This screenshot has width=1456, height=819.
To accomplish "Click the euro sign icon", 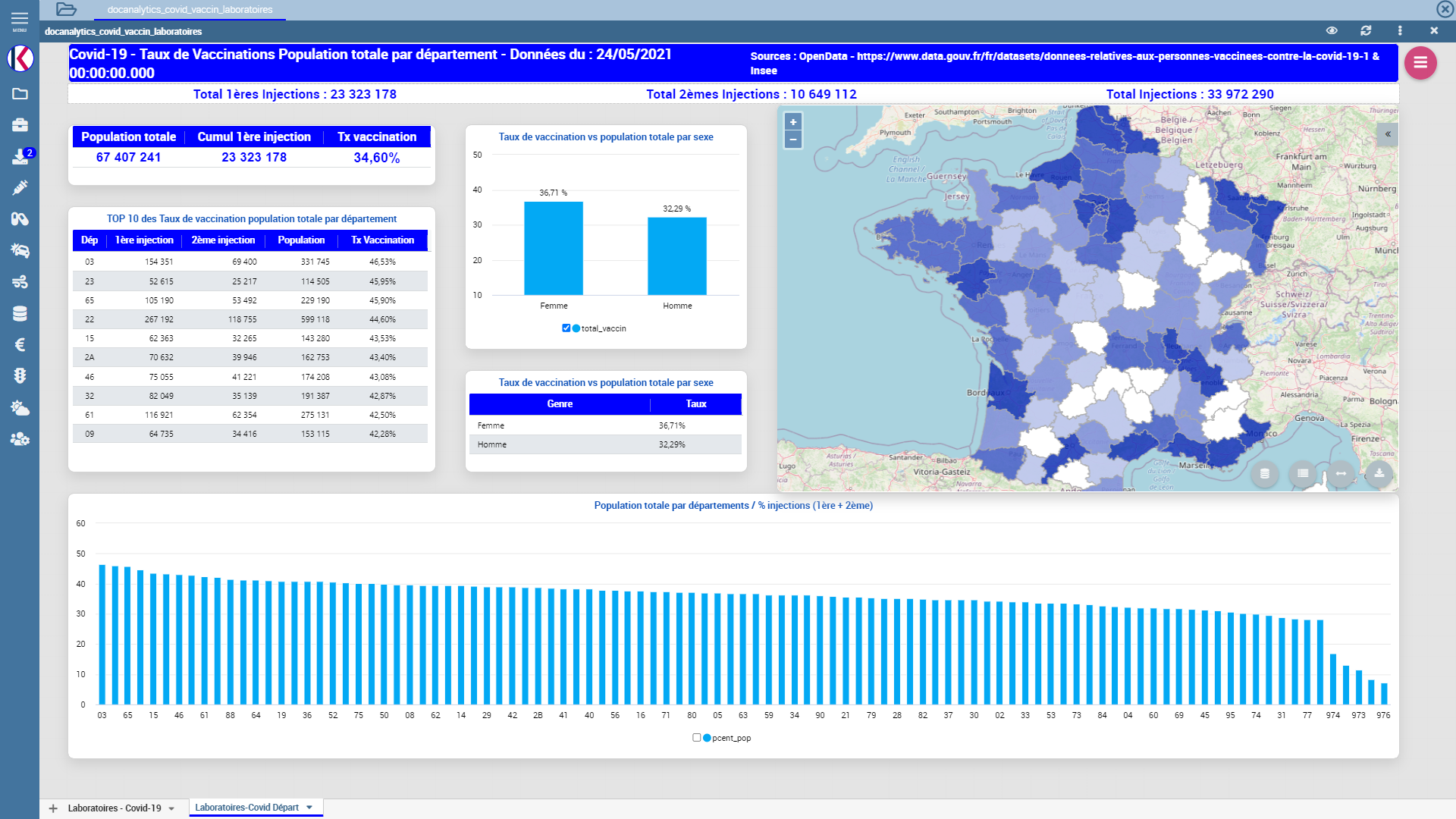I will pos(20,345).
